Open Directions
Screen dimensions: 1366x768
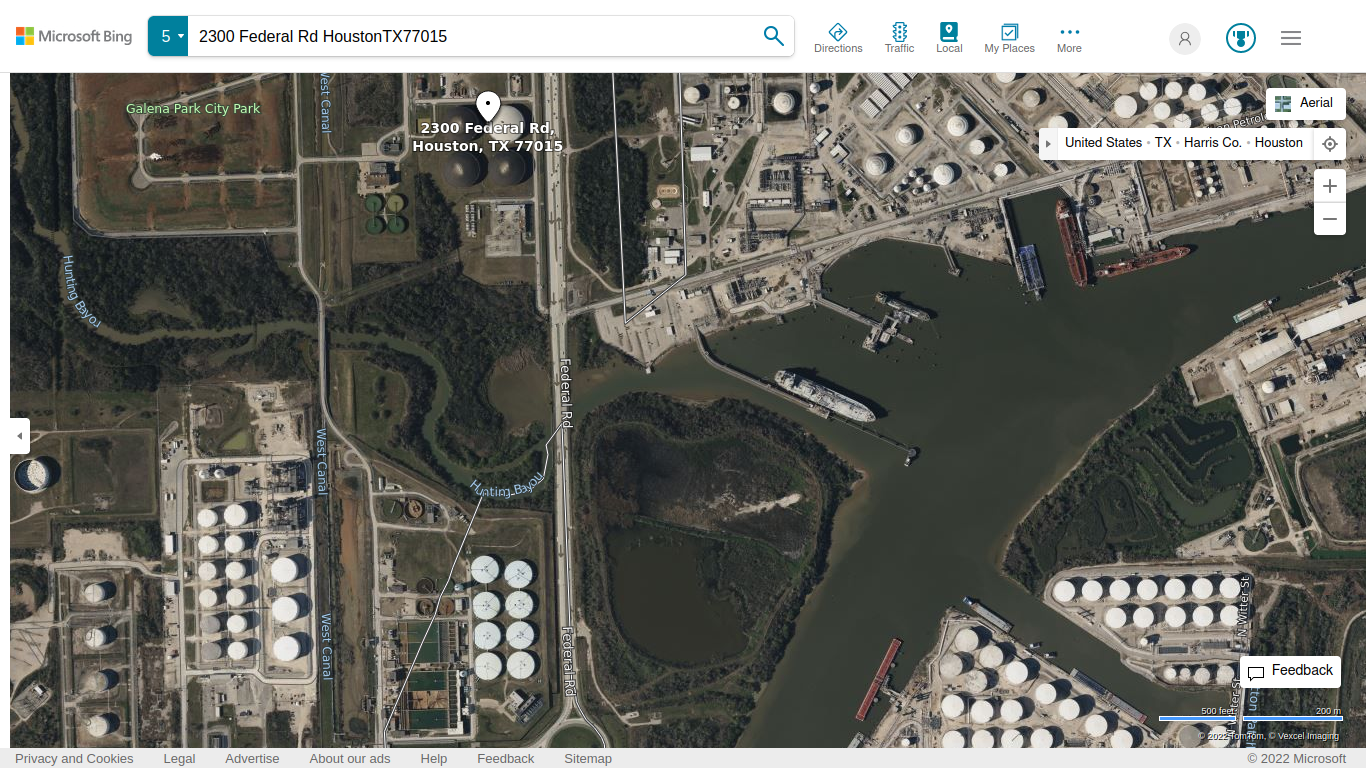(838, 38)
